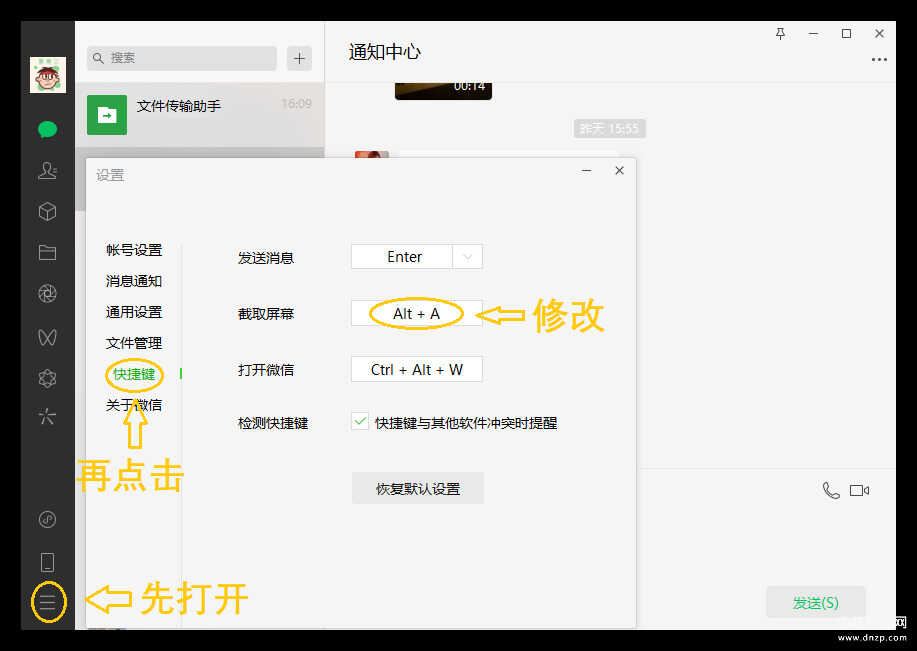Select the 消息通知 tab

tap(134, 281)
